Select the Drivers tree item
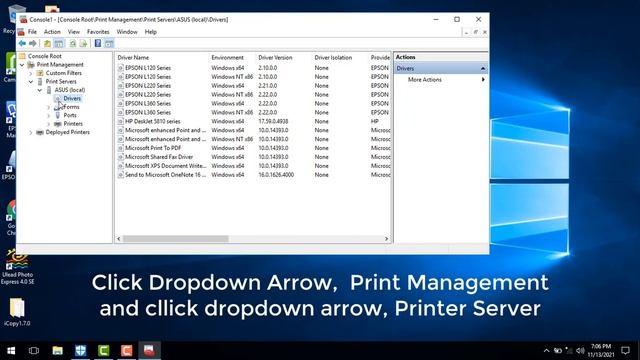This screenshot has width=640, height=360. coord(72,98)
